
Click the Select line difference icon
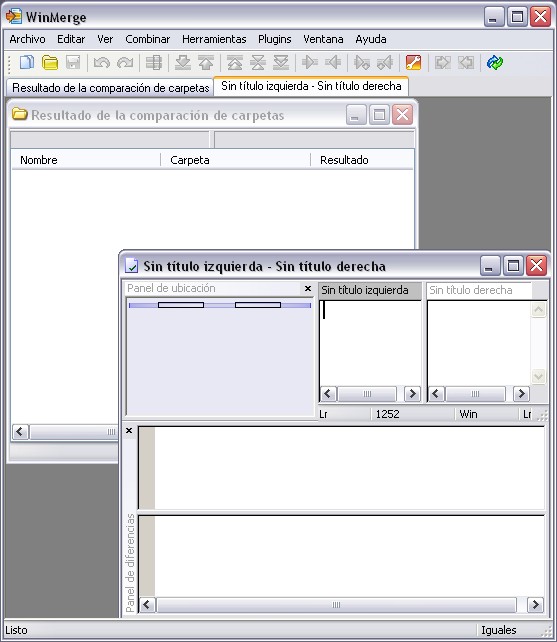[x=154, y=63]
